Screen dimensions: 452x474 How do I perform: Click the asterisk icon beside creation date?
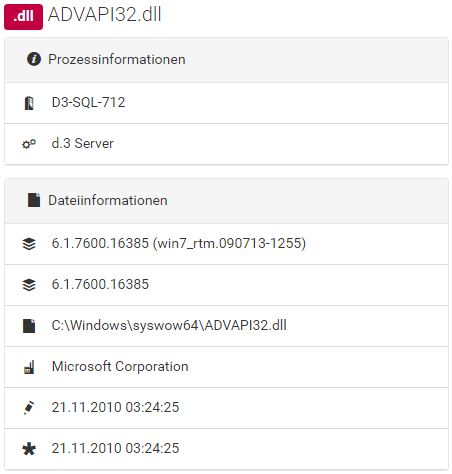pyautogui.click(x=29, y=449)
